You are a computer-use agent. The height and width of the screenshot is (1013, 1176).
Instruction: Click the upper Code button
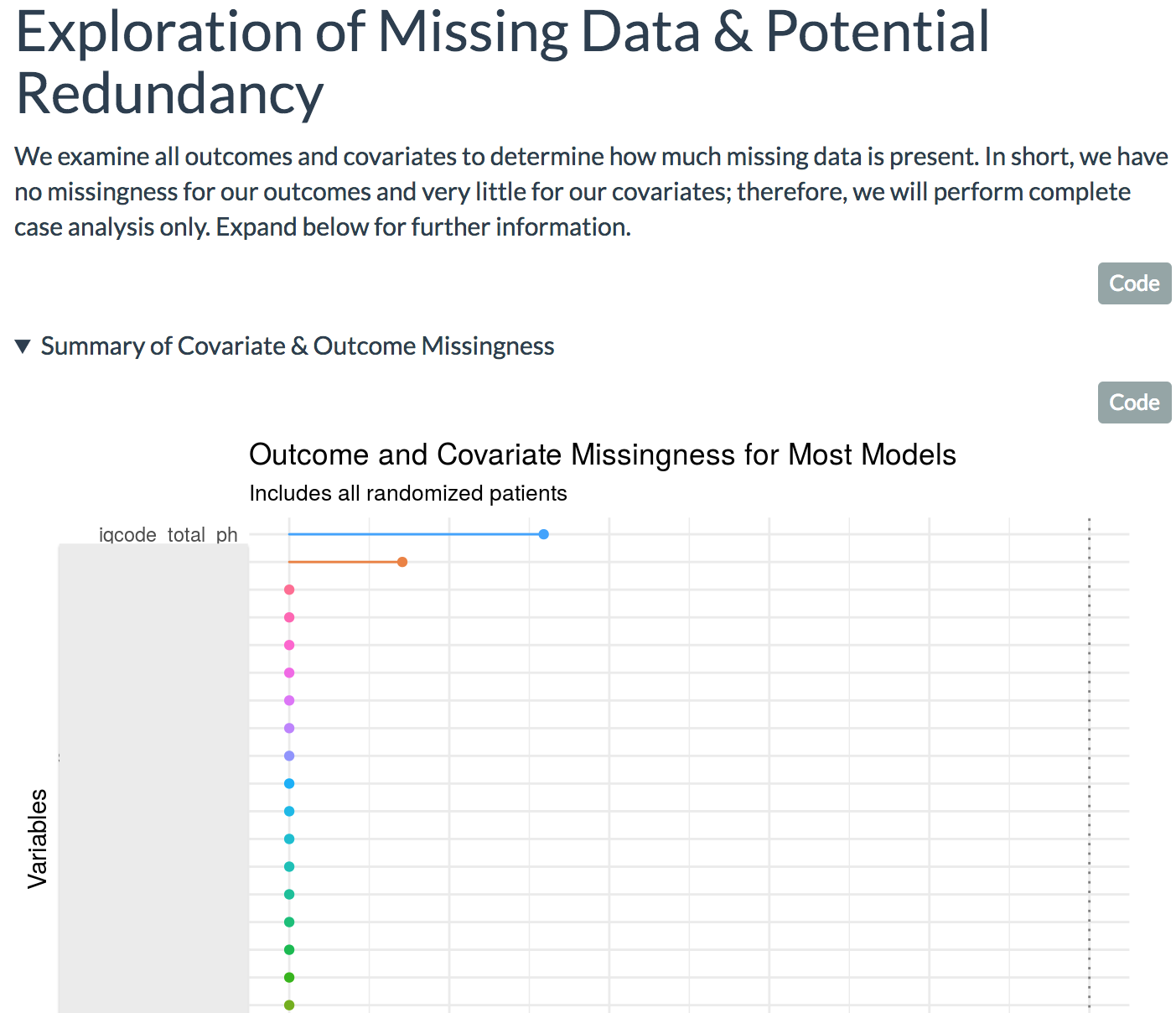tap(1134, 283)
